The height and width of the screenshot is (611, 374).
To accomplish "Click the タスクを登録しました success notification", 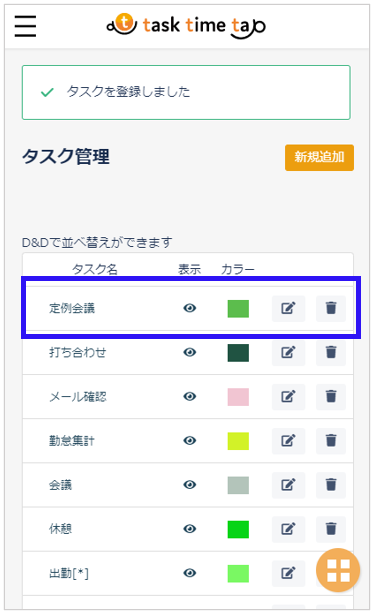I will [x=186, y=92].
